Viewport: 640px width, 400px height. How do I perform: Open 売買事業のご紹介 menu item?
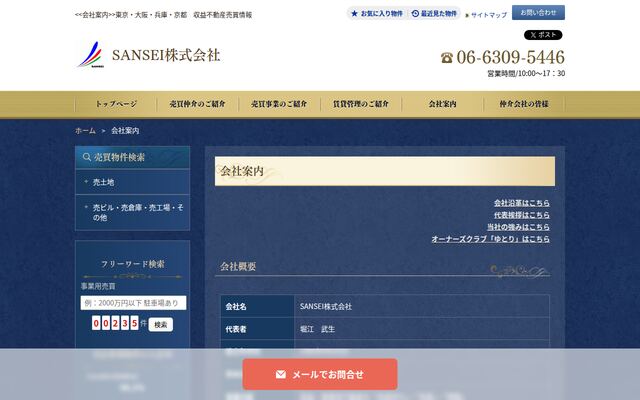point(279,104)
